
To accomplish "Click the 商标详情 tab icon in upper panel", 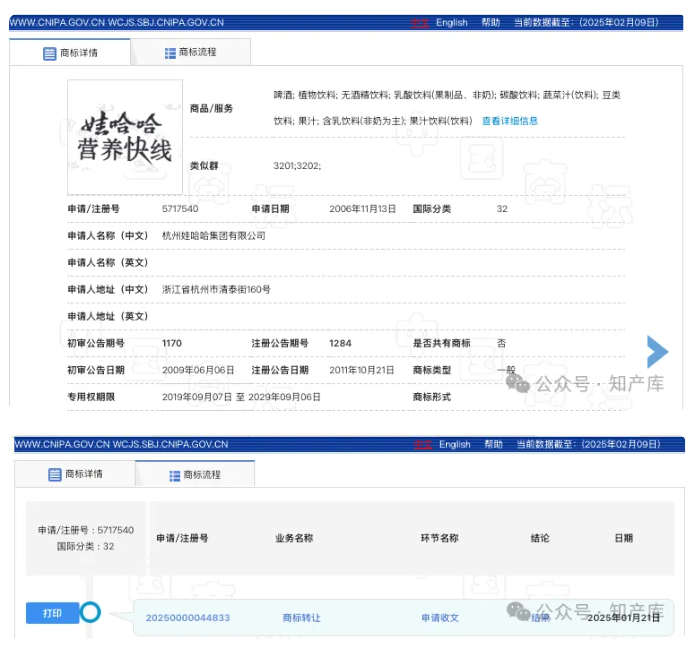I will (50, 53).
